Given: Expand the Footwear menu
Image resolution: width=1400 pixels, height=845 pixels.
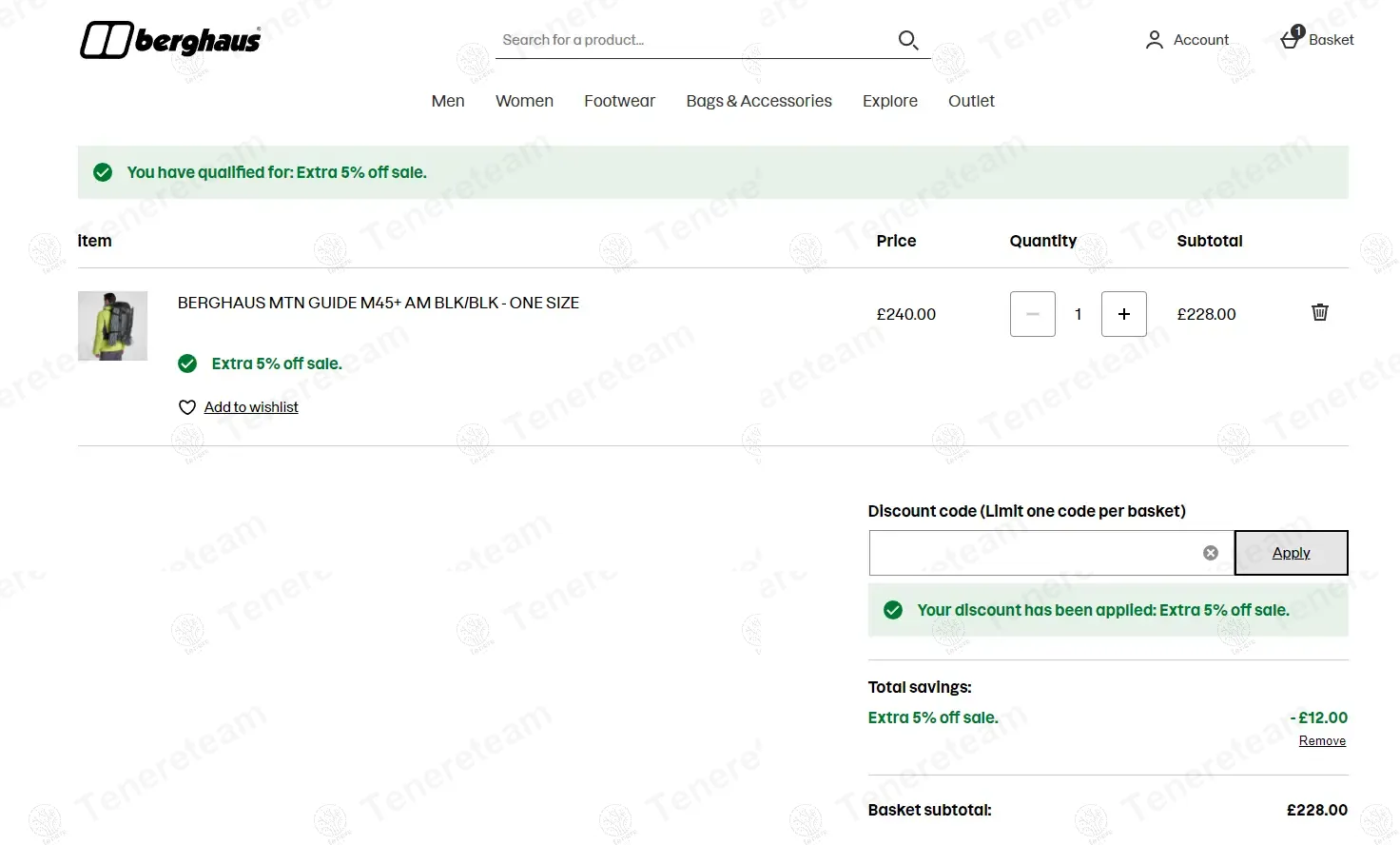Looking at the screenshot, I should (x=619, y=101).
